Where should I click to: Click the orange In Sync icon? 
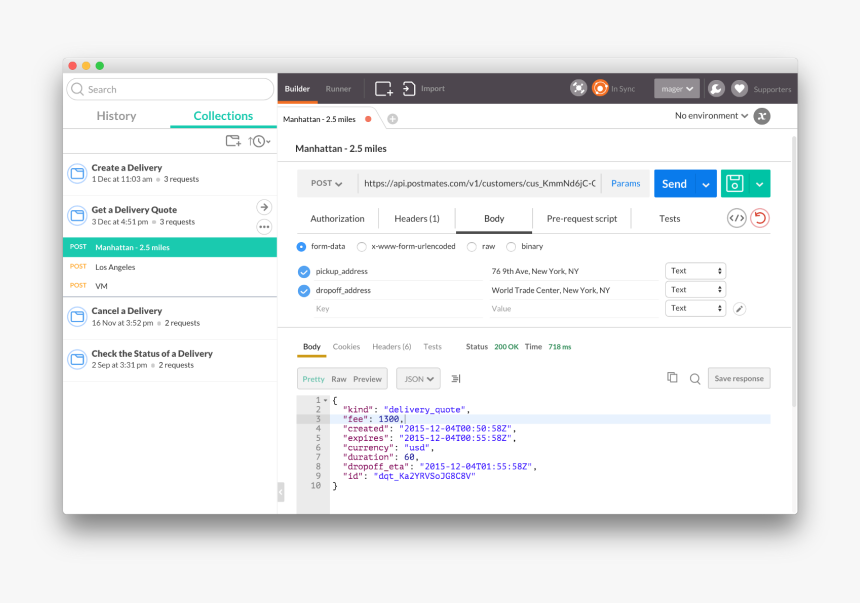point(600,88)
